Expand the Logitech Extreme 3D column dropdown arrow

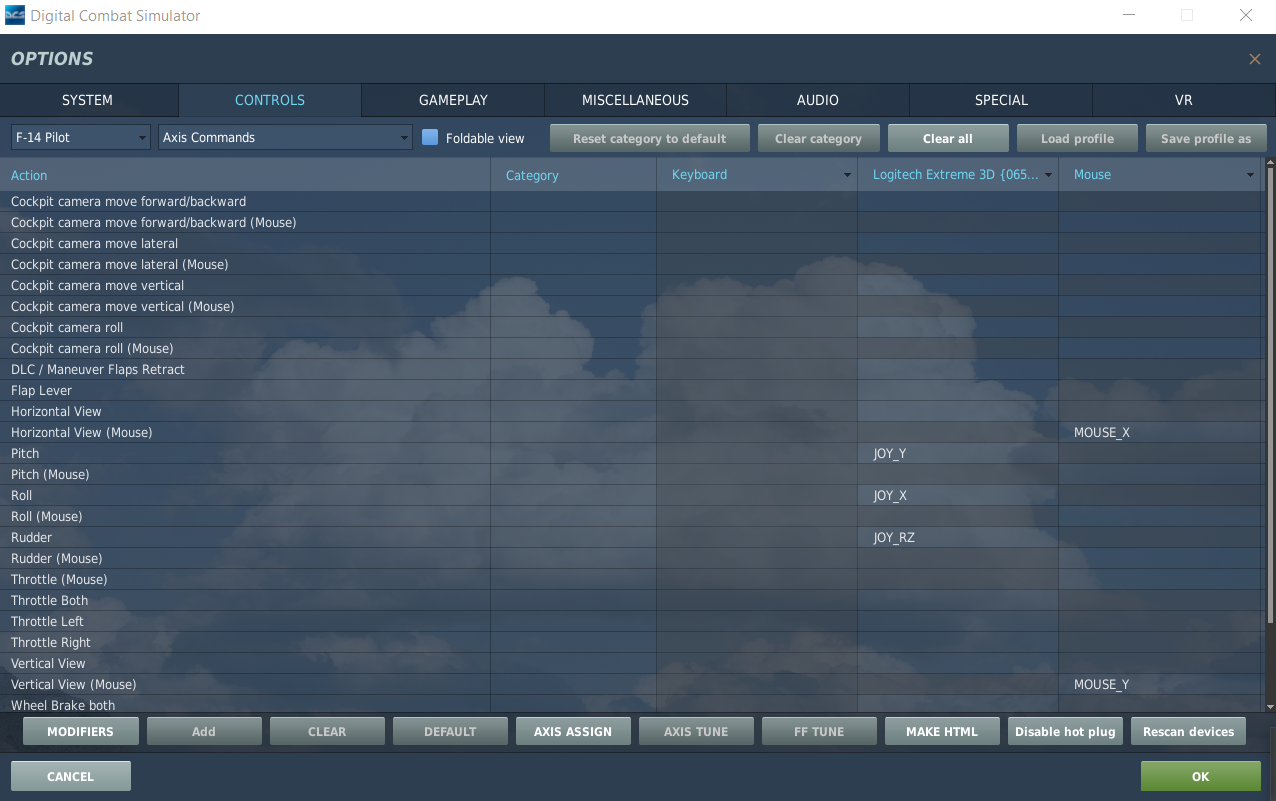point(1049,175)
